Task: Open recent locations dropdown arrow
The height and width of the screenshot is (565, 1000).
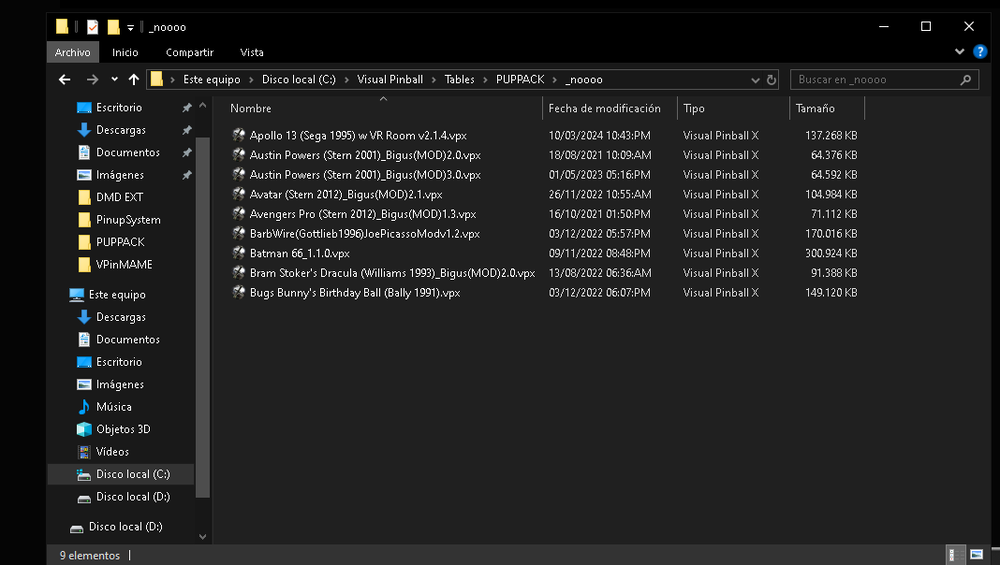Action: 114,80
